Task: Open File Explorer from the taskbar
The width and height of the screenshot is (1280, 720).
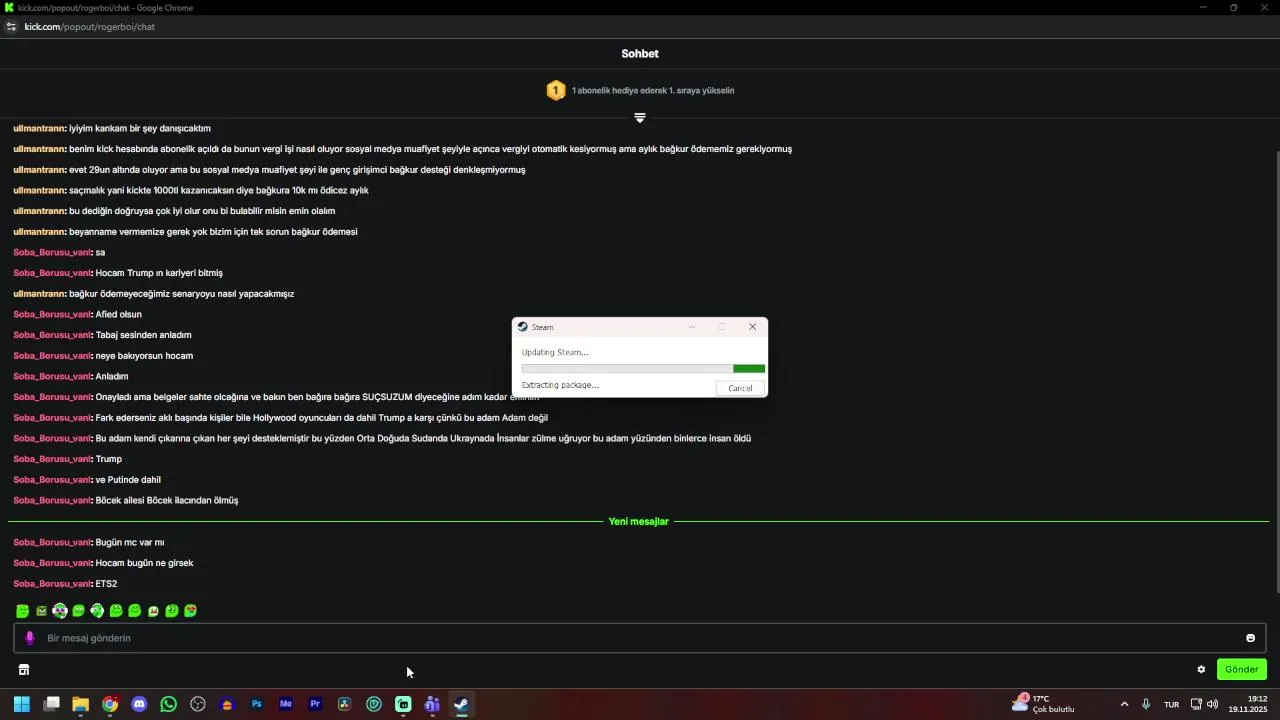Action: (81, 704)
